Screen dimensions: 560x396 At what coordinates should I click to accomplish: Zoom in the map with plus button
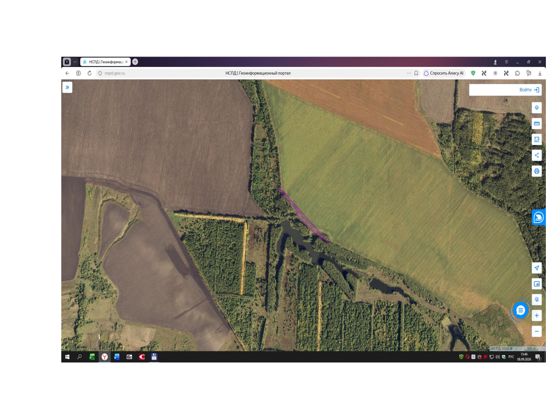536,316
